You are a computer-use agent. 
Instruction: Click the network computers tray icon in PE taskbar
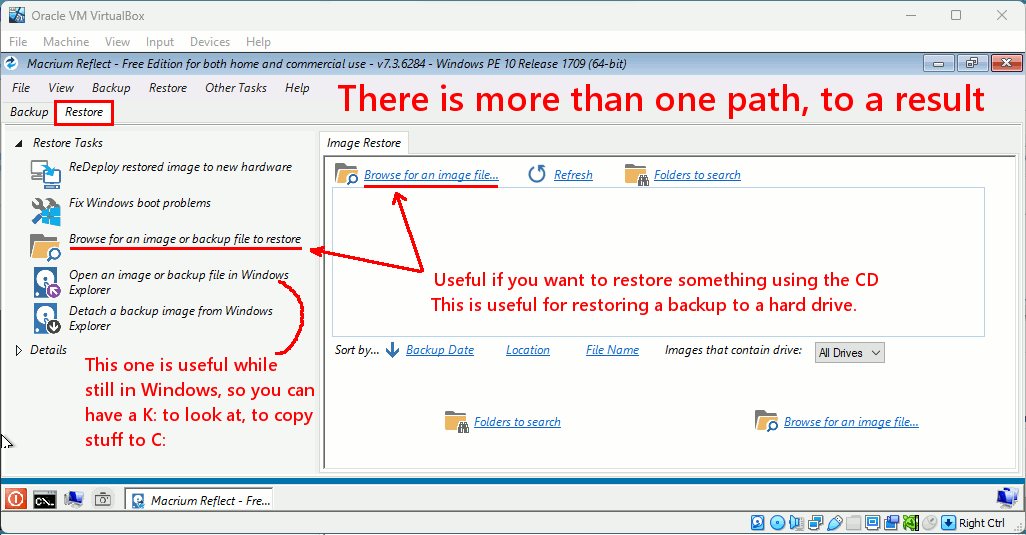coord(1008,498)
